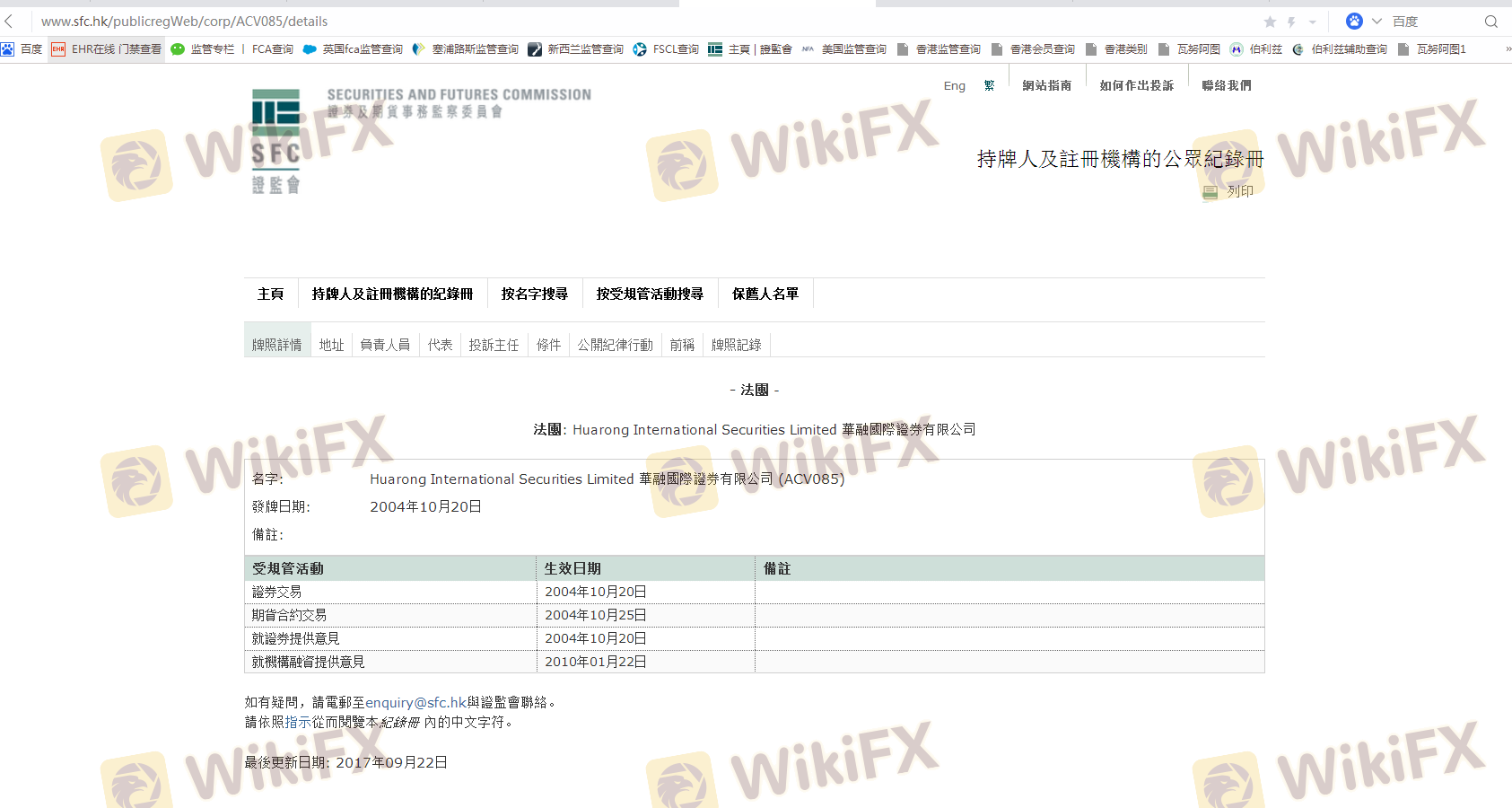Screen dimensions: 1512x808
Task: Open the 伯利兹辅助查询 bookmark
Action: point(1340,49)
